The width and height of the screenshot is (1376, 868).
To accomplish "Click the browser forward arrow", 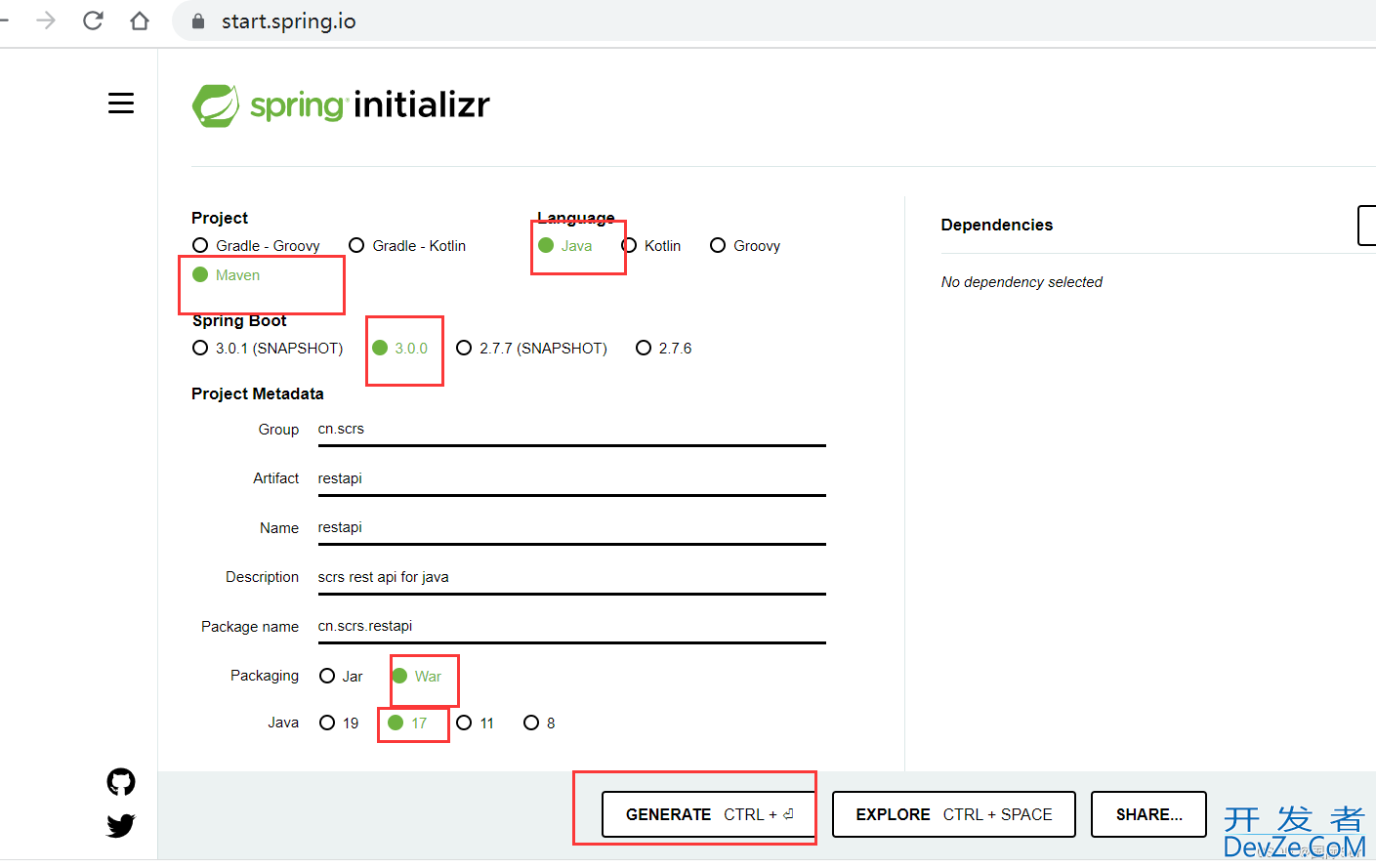I will click(46, 21).
